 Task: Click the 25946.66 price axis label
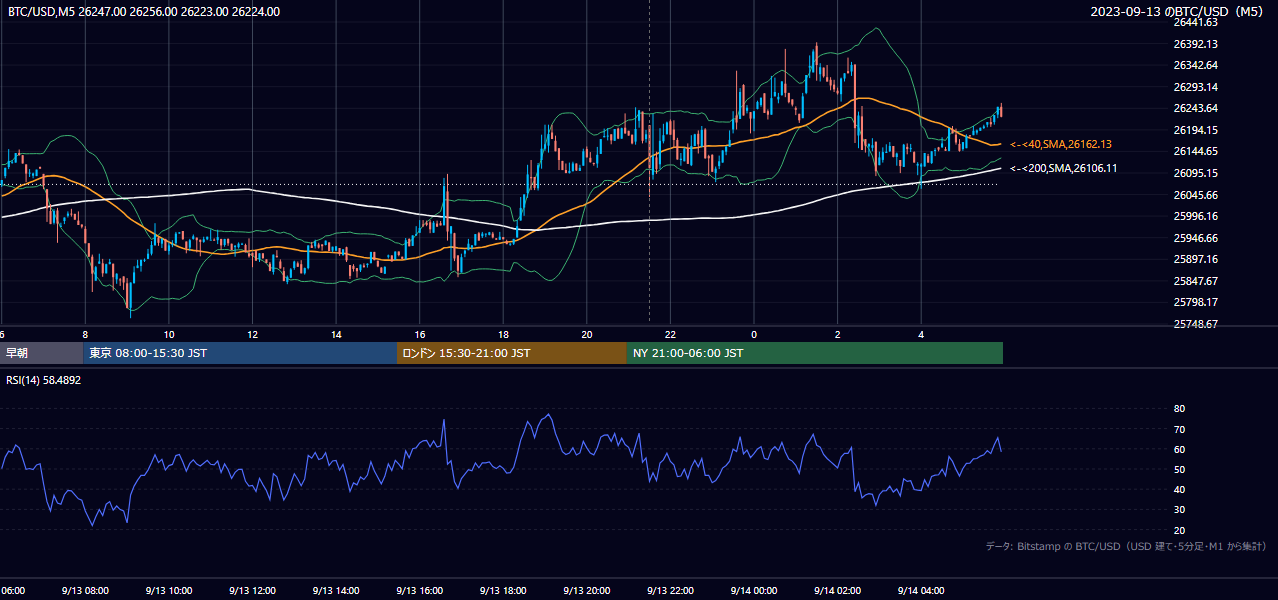[x=1195, y=238]
